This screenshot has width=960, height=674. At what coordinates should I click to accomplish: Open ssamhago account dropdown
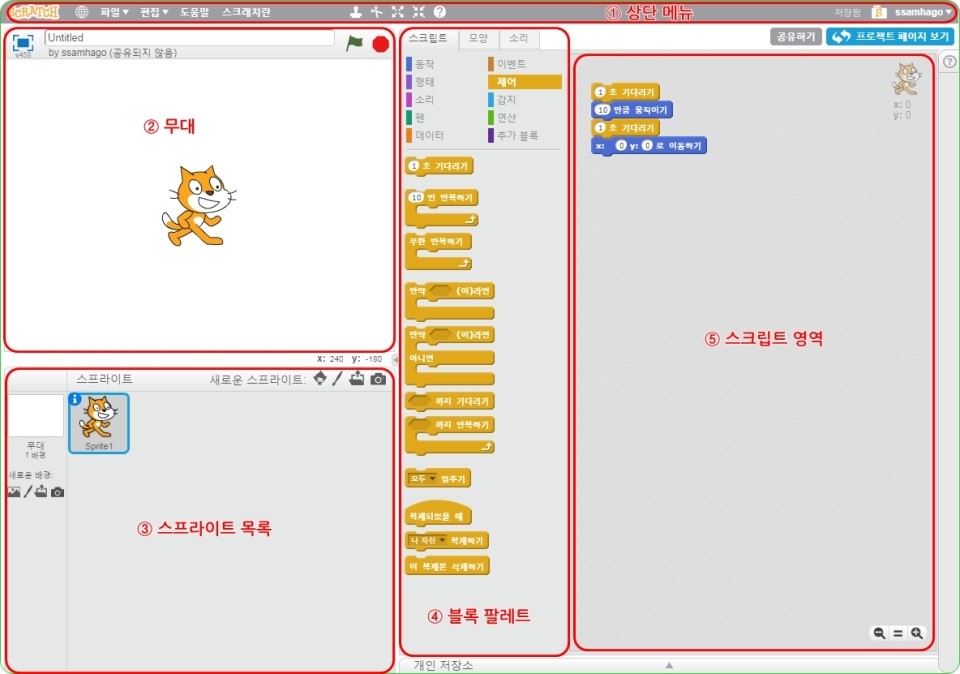tap(923, 12)
